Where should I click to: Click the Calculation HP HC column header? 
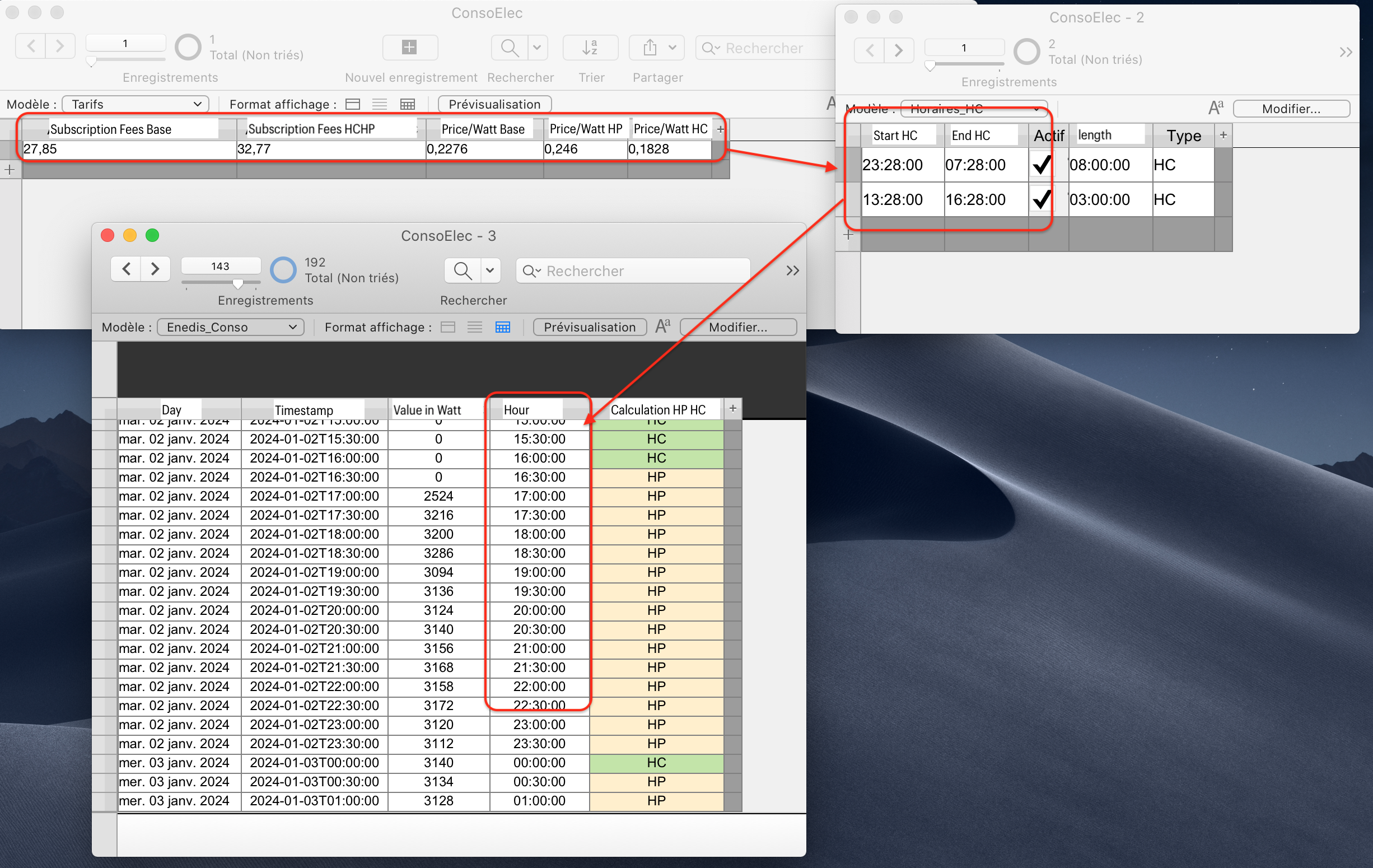[x=657, y=410]
